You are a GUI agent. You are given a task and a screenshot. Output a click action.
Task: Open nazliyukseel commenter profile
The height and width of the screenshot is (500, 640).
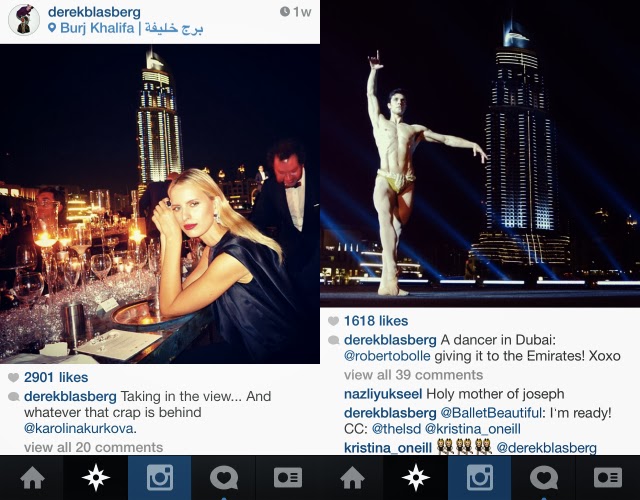coord(383,394)
